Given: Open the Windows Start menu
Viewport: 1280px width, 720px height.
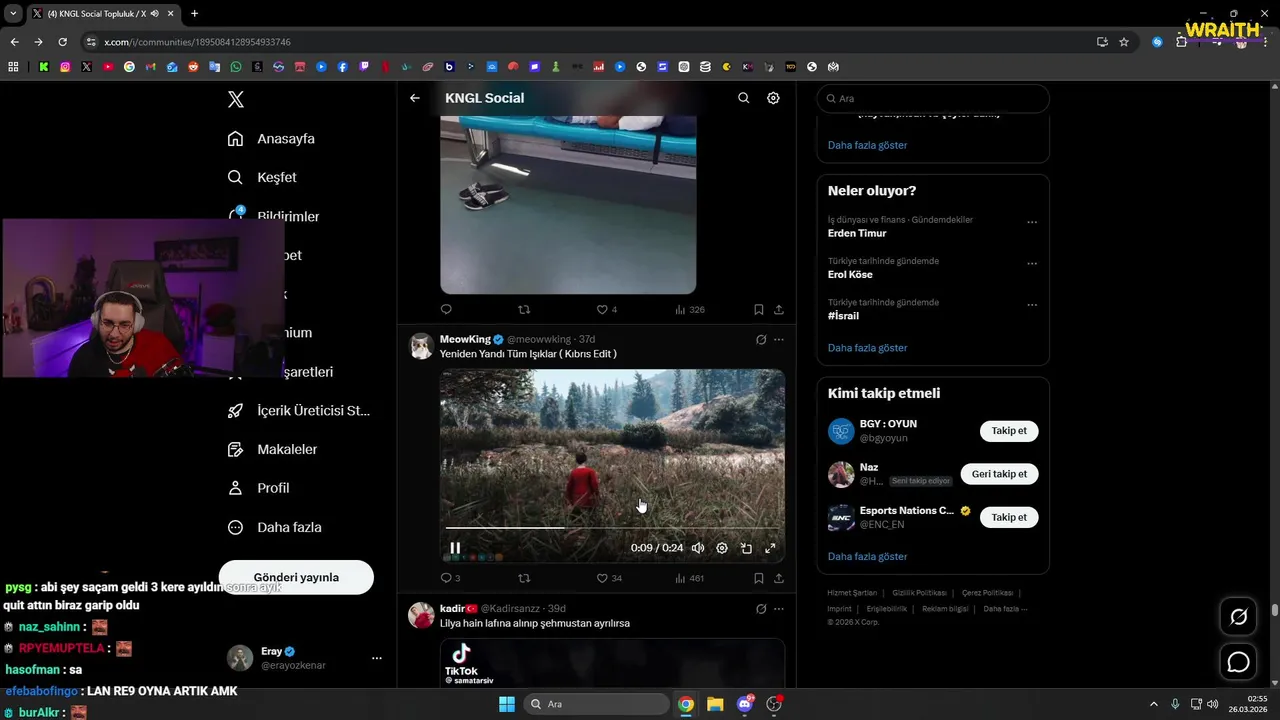Looking at the screenshot, I should [x=507, y=704].
